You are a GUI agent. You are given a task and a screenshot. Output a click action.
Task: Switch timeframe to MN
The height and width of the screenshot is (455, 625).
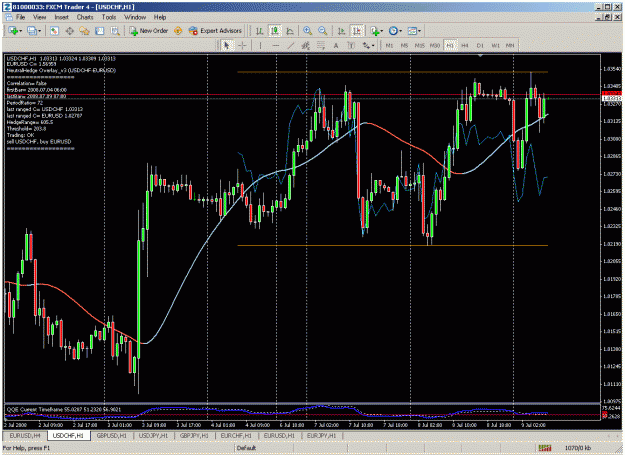[x=510, y=45]
